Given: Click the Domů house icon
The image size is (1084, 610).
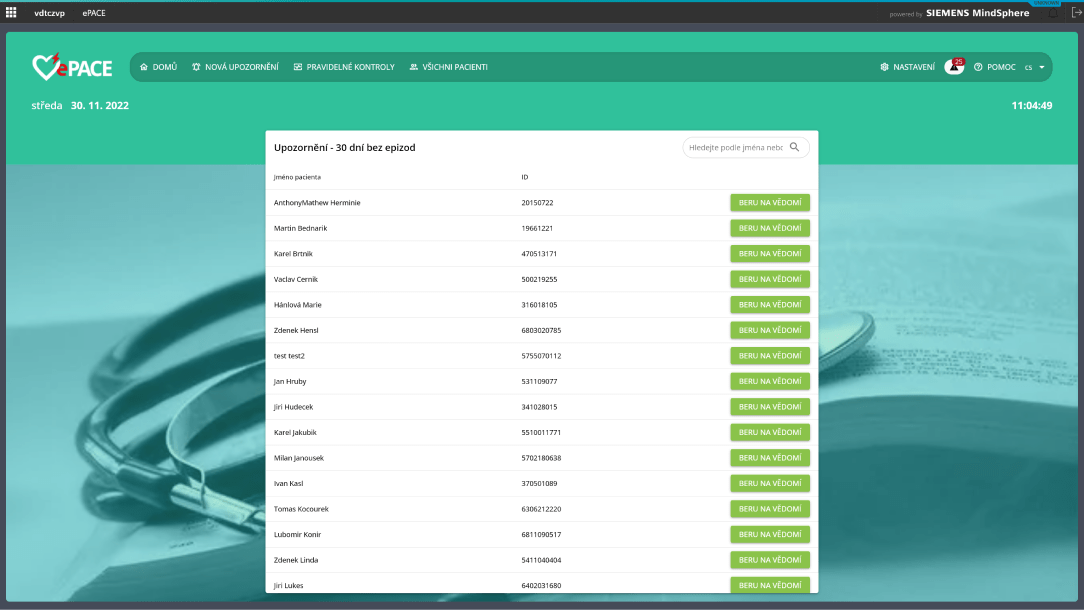Looking at the screenshot, I should 144,67.
